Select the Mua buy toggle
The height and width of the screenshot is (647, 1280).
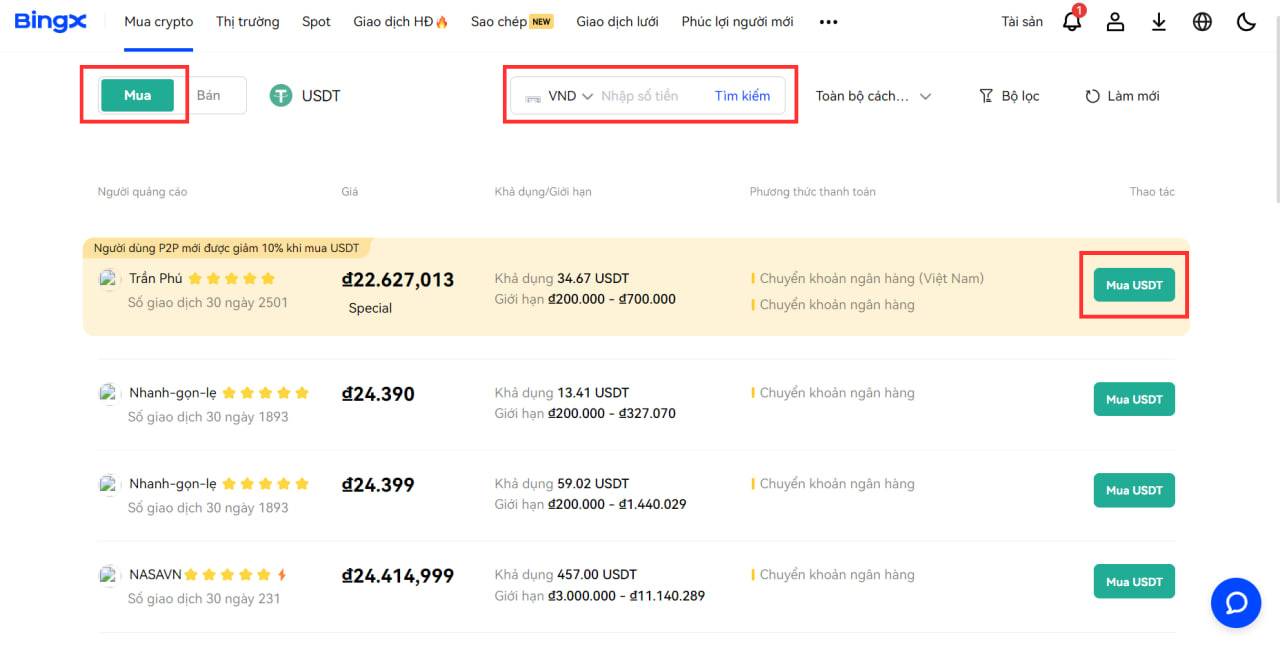(137, 95)
